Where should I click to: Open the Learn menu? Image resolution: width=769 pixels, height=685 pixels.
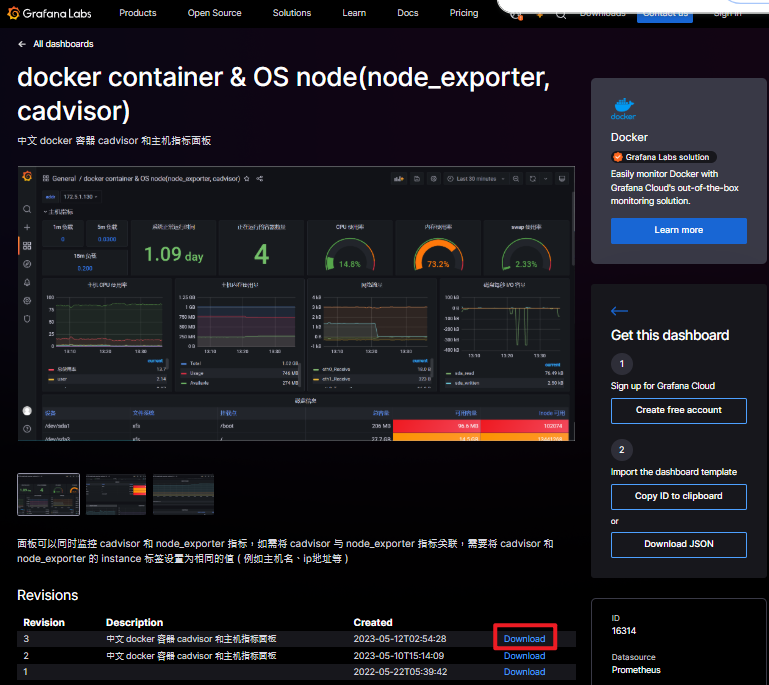coord(354,13)
